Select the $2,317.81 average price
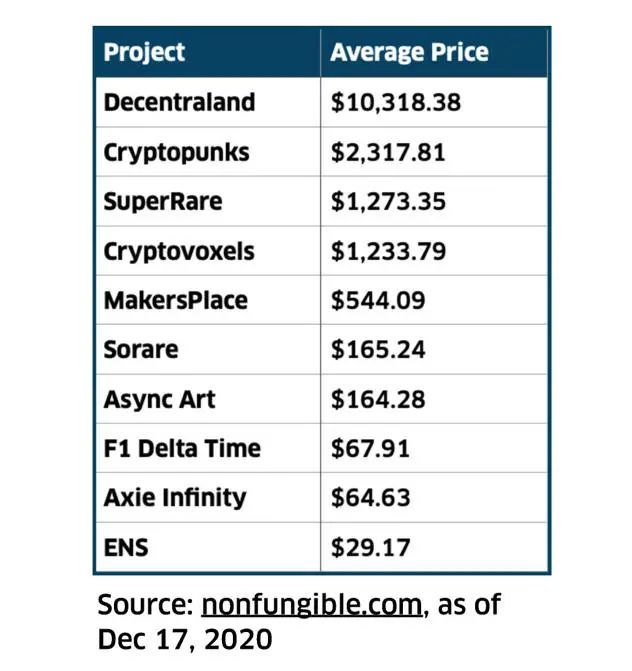632x671 pixels. (388, 153)
